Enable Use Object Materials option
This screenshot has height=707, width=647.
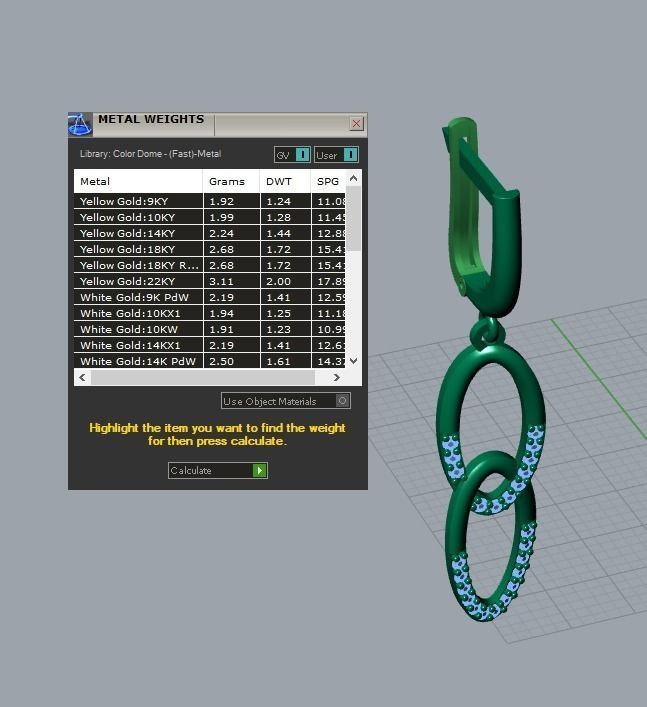pyautogui.click(x=286, y=401)
